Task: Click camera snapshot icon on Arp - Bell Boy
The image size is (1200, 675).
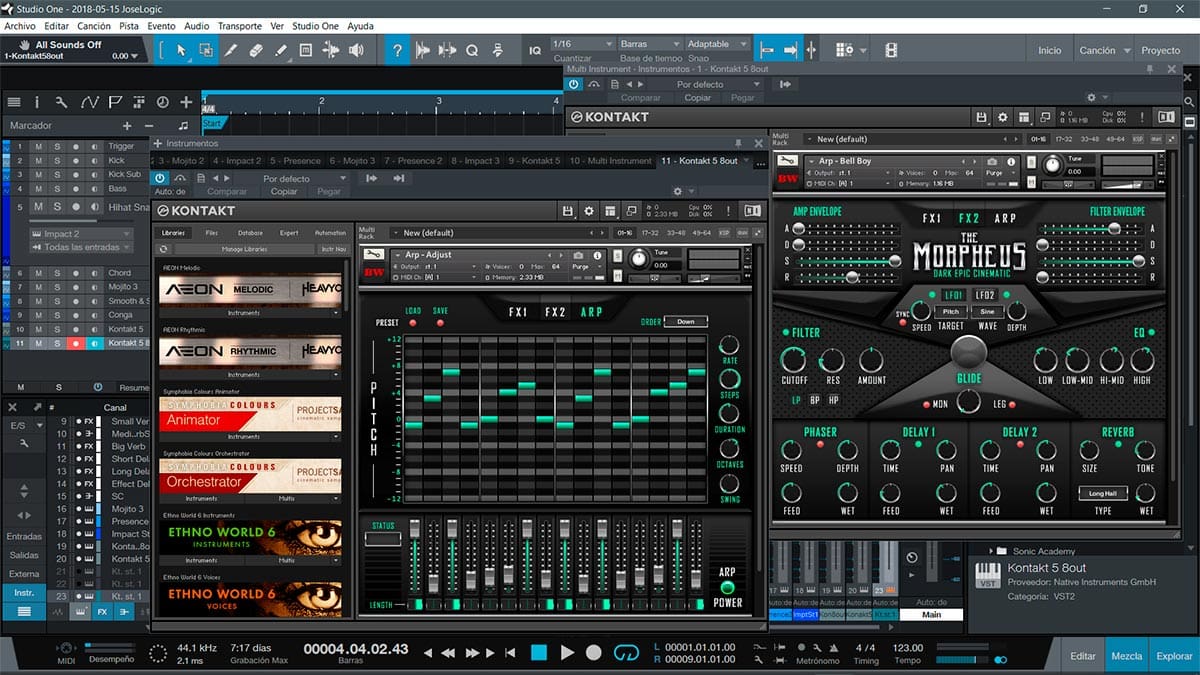Action: (x=991, y=161)
